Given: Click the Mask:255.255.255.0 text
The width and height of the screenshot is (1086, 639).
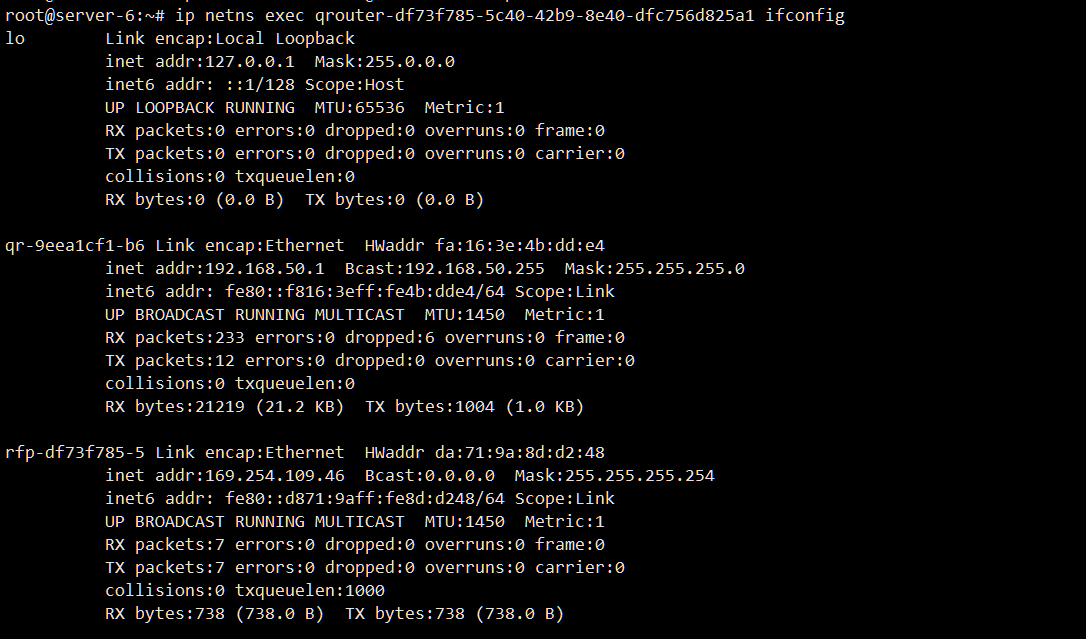Looking at the screenshot, I should pyautogui.click(x=655, y=269).
